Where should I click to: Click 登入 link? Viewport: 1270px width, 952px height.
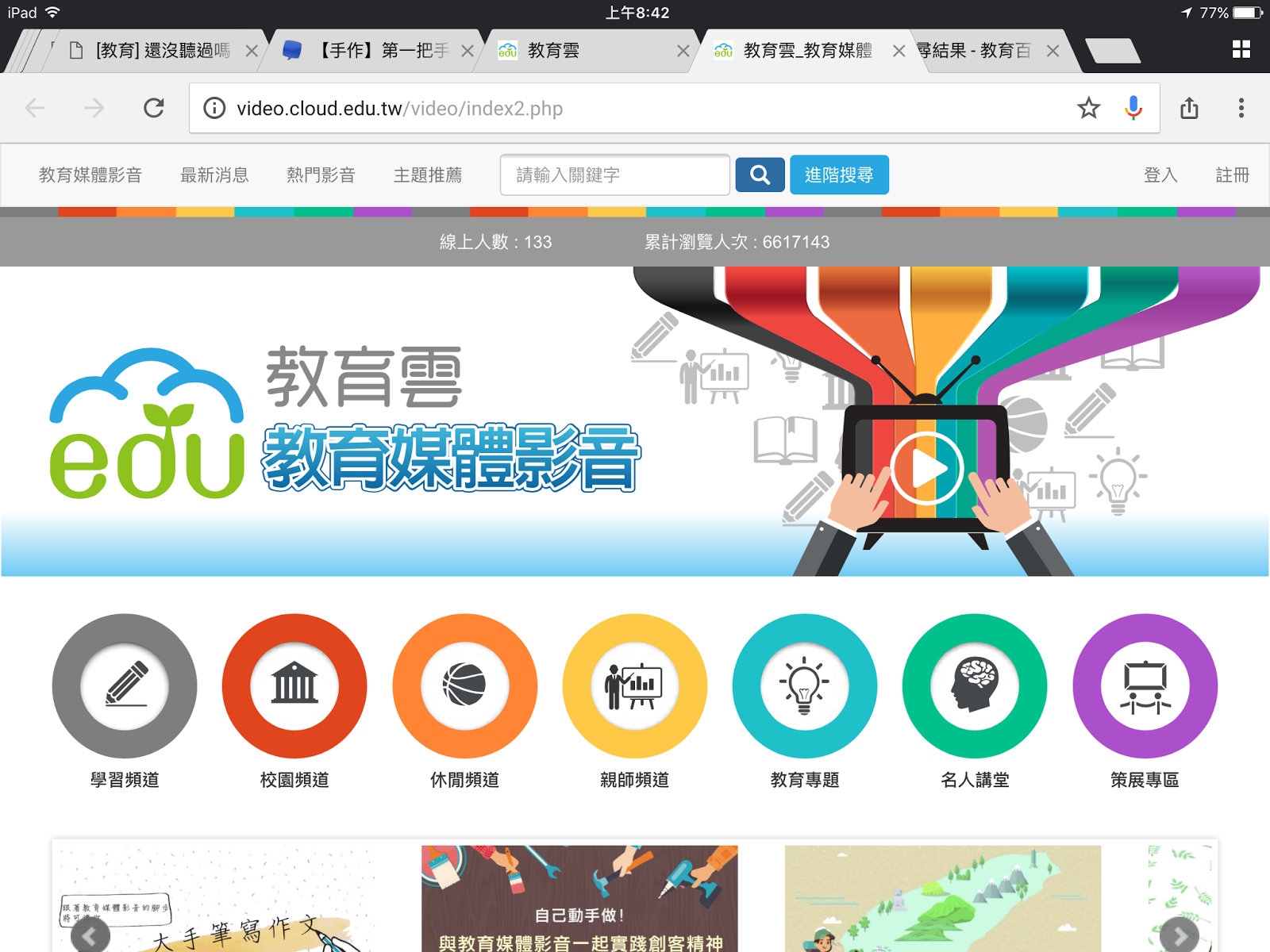(1160, 175)
